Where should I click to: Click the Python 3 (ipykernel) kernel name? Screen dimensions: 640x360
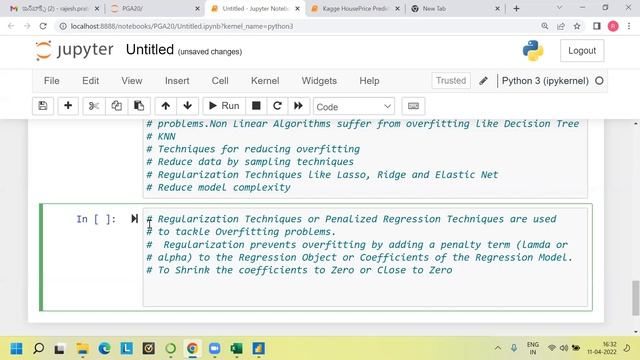(545, 81)
